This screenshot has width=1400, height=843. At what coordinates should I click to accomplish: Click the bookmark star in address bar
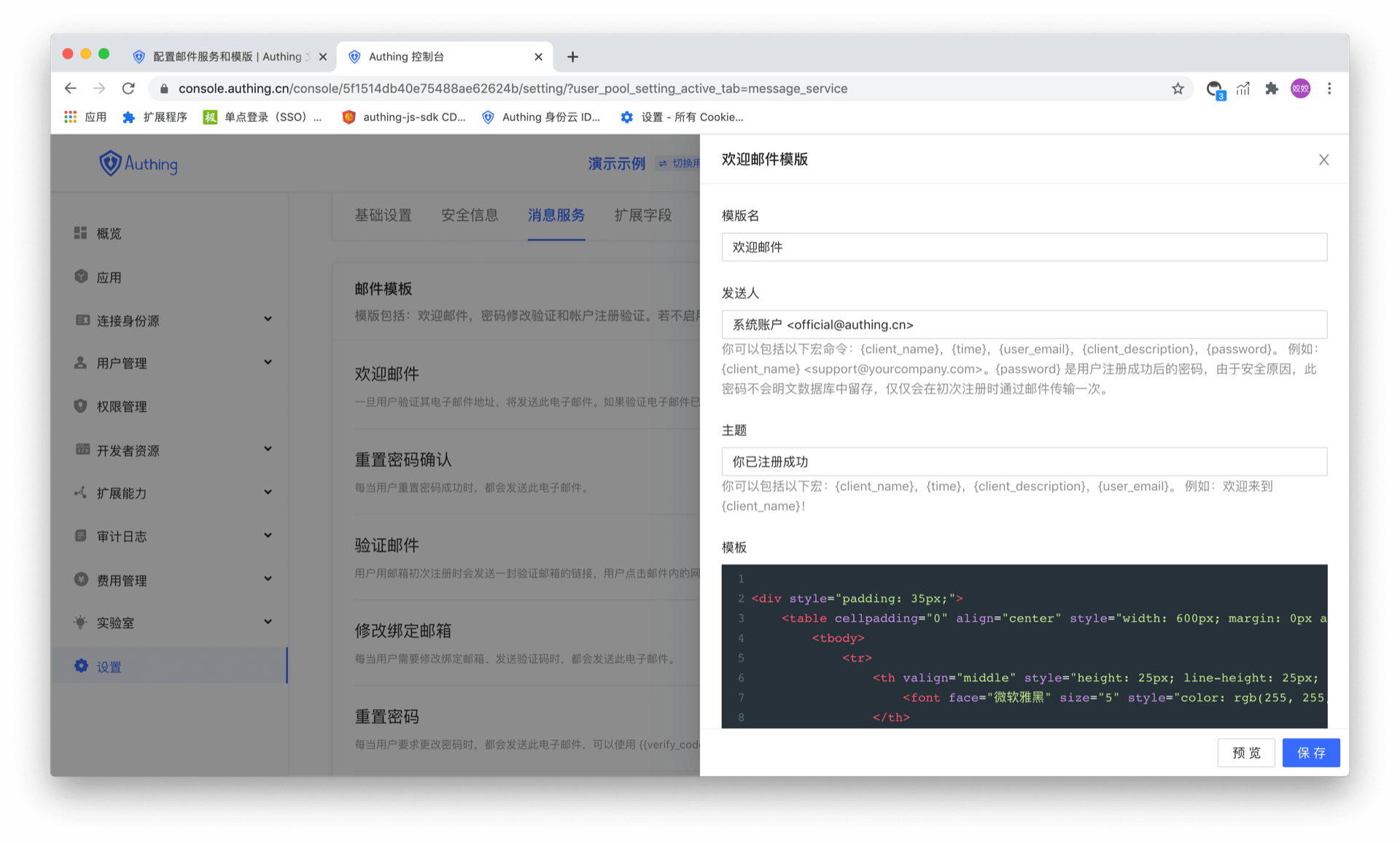pos(1177,88)
